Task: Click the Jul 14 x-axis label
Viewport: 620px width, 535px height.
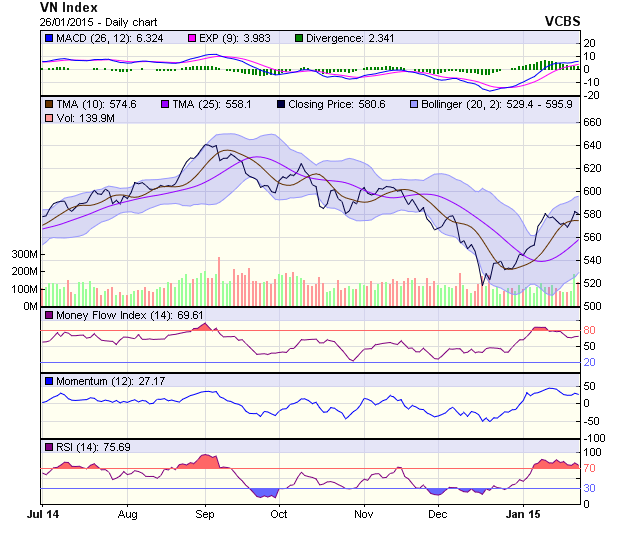Action: [x=42, y=513]
